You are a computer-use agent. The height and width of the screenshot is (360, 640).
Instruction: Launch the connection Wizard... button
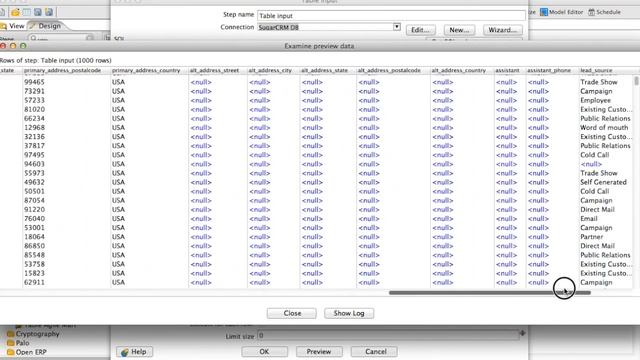click(x=502, y=30)
